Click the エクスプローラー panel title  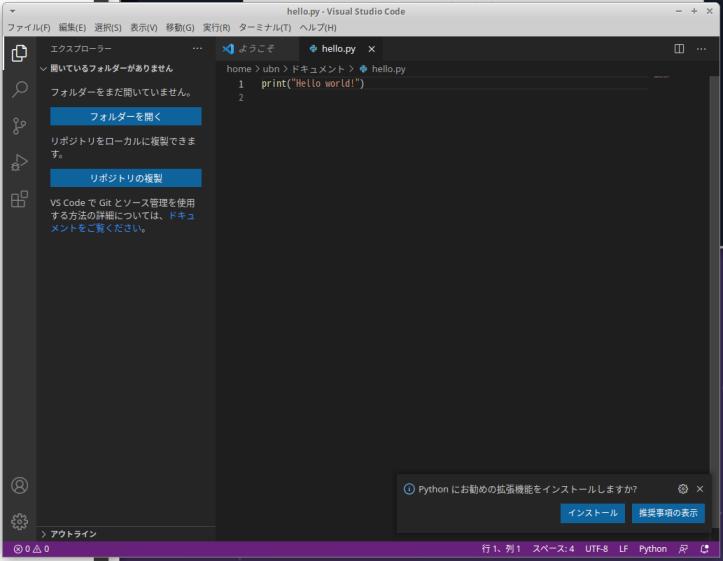coord(81,48)
